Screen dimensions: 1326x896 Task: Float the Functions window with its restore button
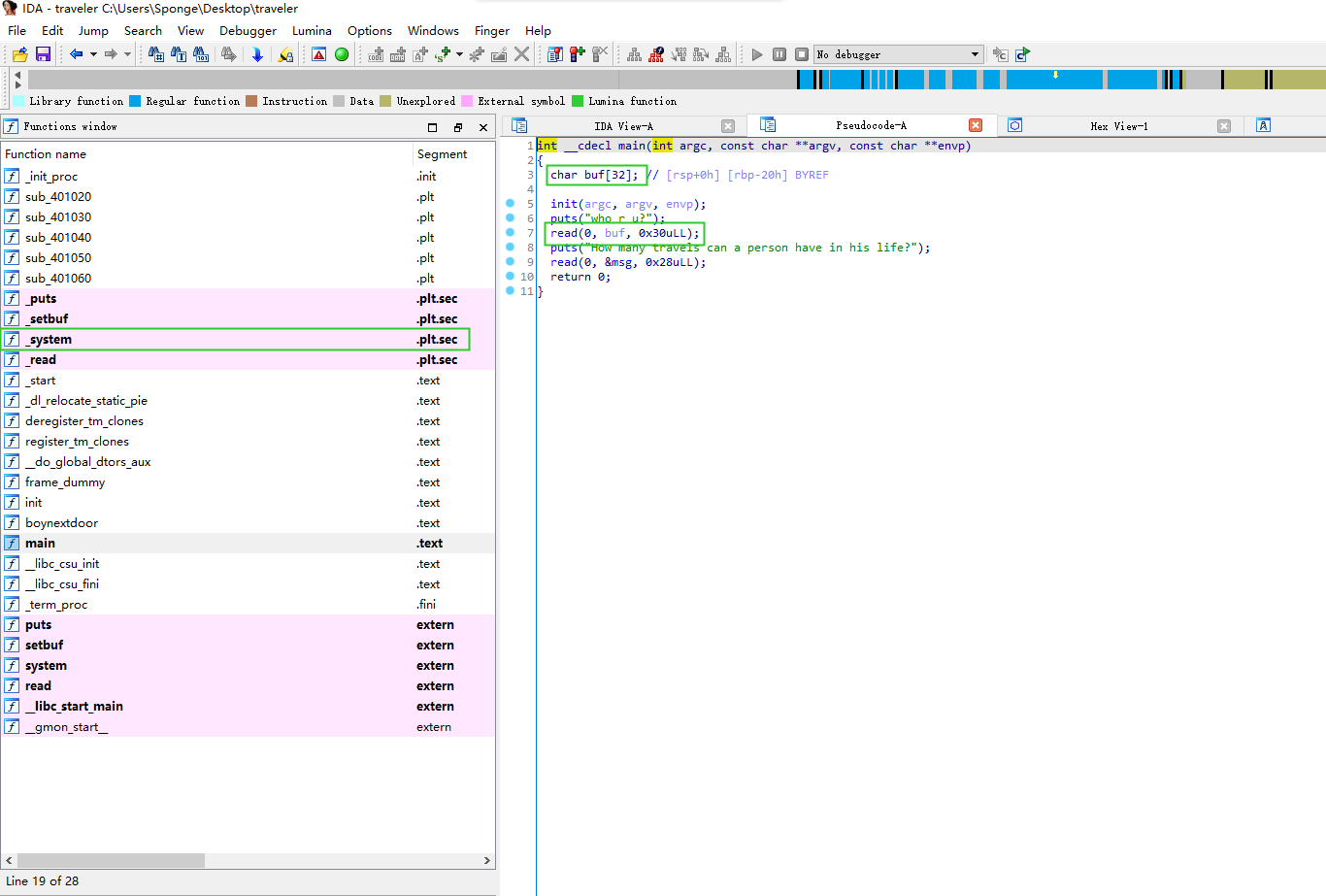[x=458, y=127]
